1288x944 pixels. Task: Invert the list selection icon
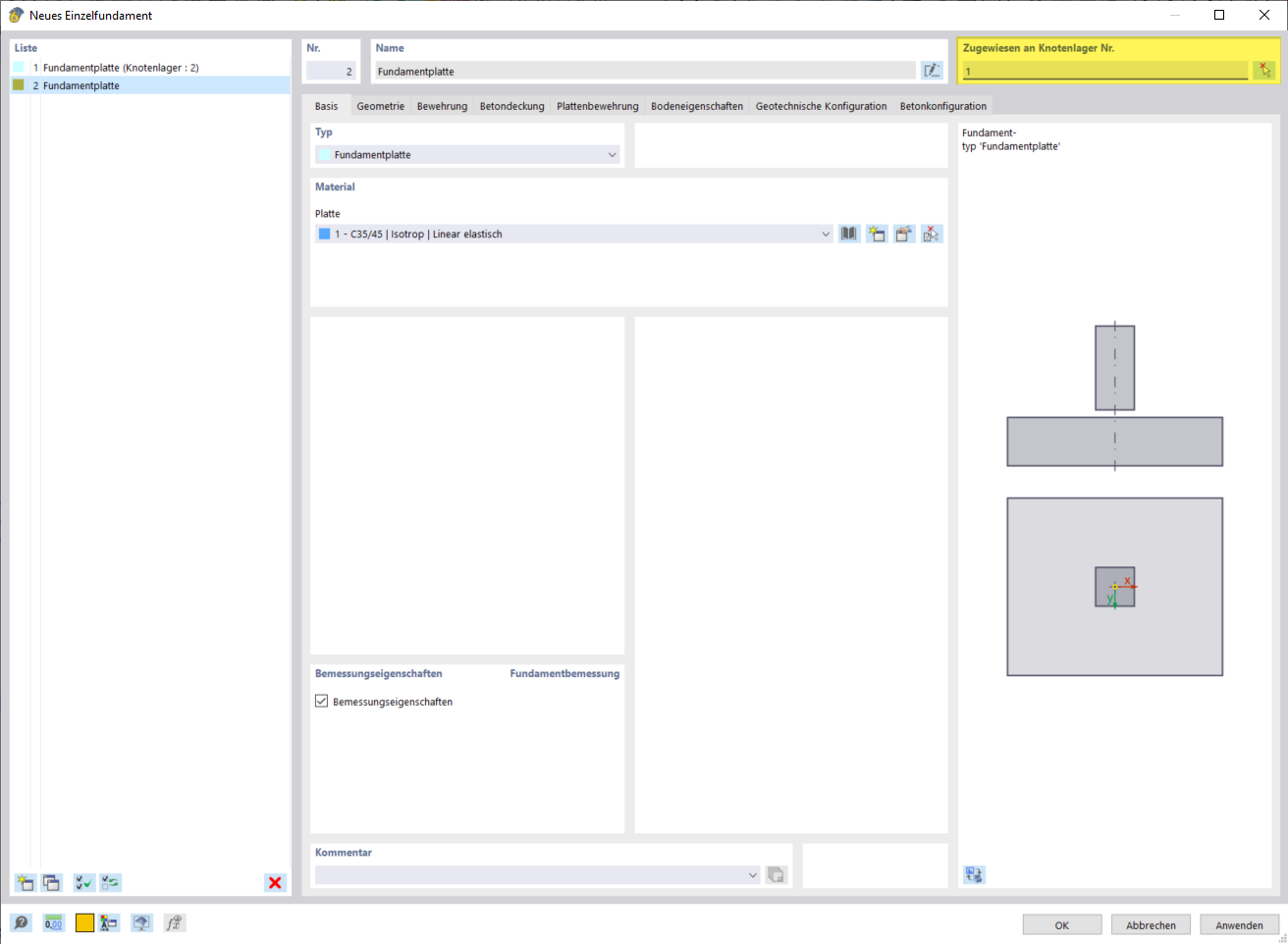coord(110,883)
